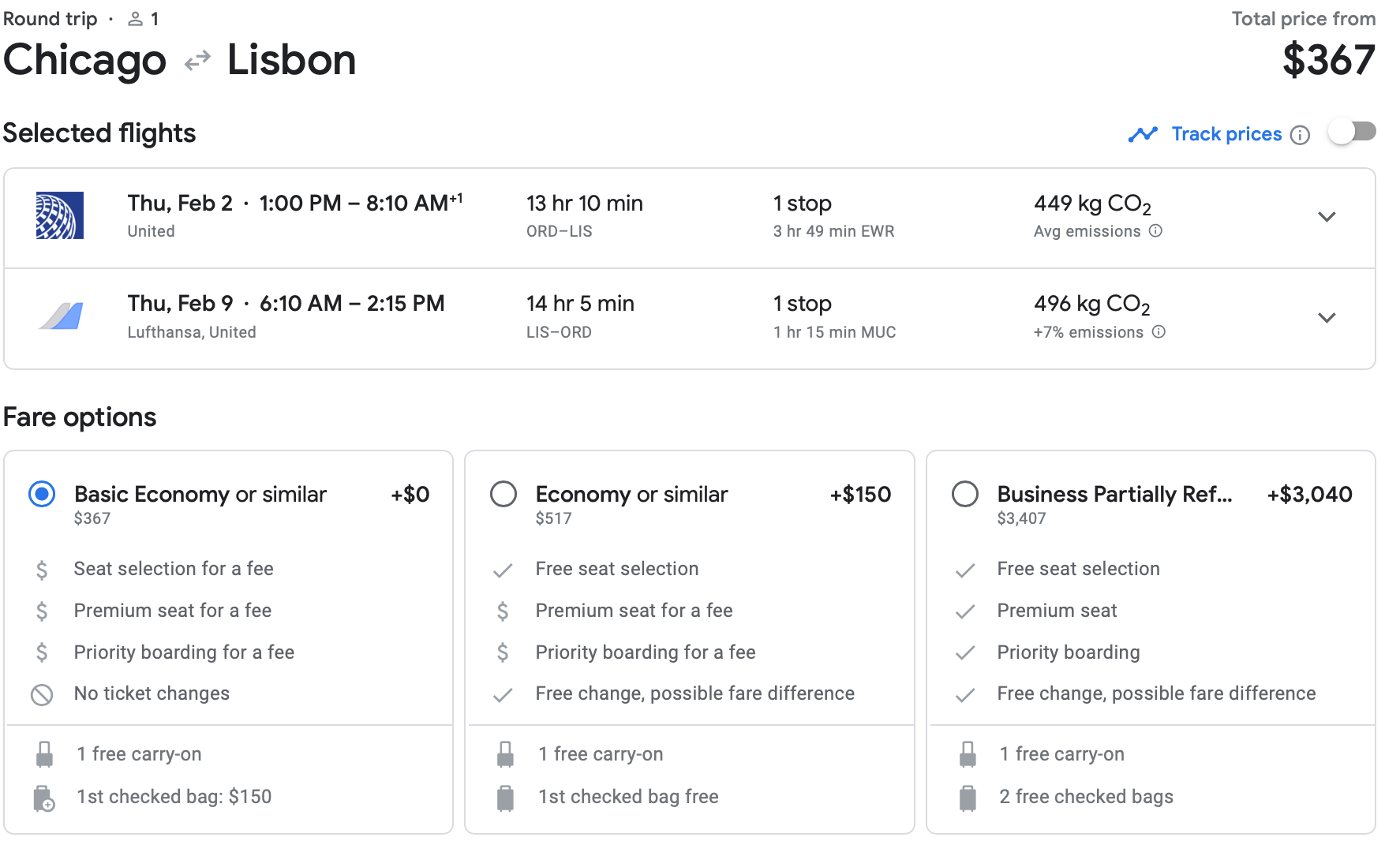Click the Track prices trend graph icon

1143,134
